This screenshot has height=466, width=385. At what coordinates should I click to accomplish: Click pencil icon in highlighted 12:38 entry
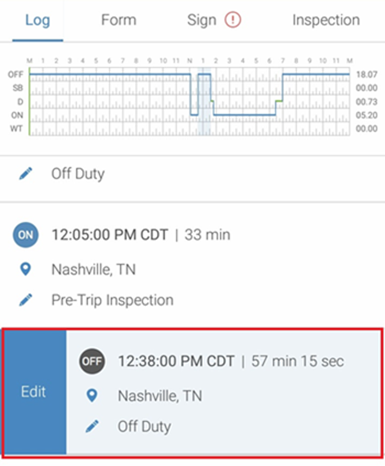92,426
